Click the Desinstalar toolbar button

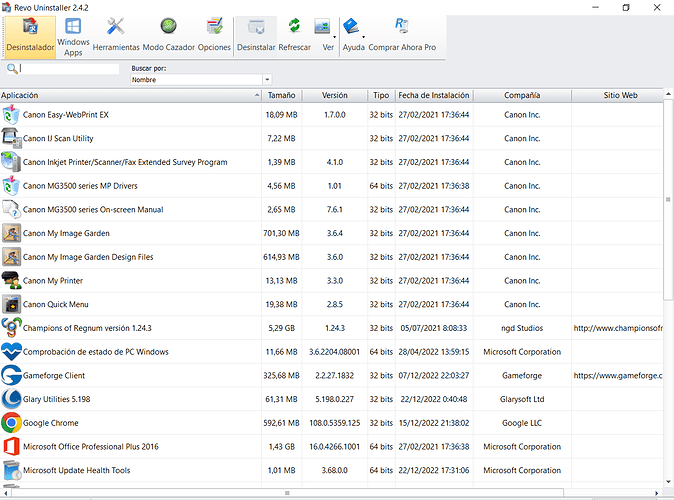(x=256, y=37)
